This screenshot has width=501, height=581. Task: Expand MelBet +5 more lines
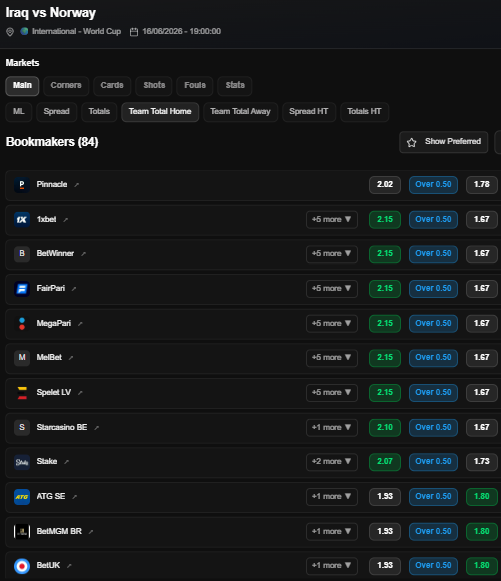pyautogui.click(x=332, y=358)
